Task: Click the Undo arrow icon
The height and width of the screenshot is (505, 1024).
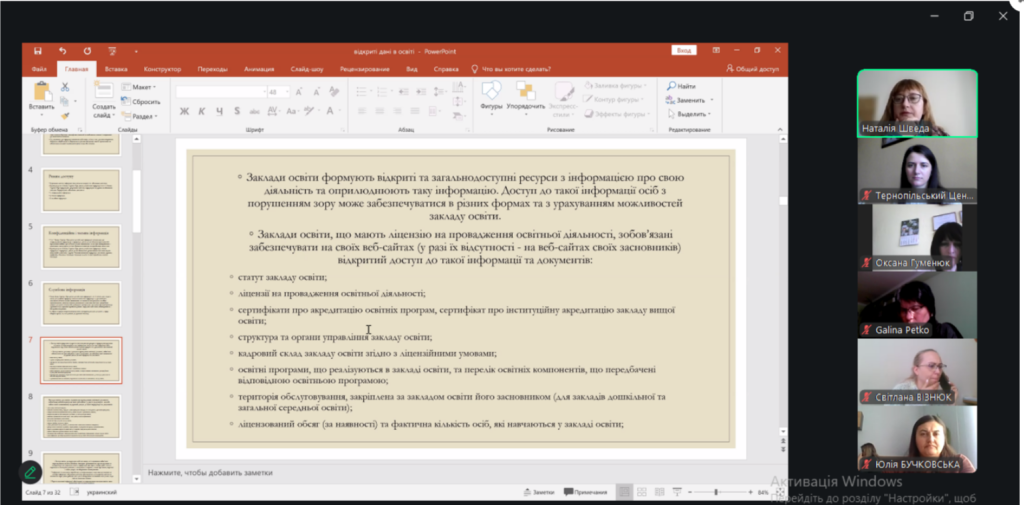Action: [62, 50]
